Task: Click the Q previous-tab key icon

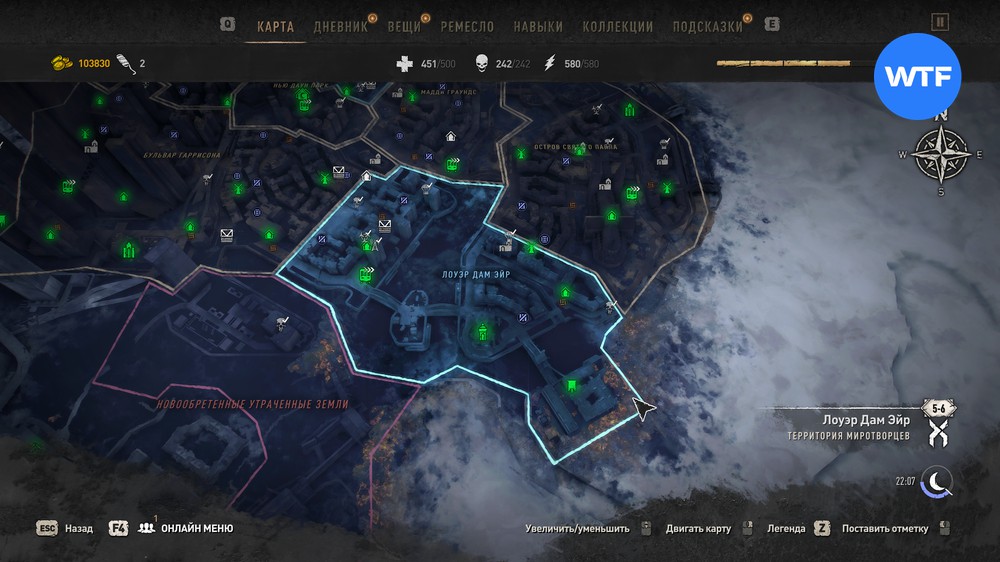Action: point(228,24)
